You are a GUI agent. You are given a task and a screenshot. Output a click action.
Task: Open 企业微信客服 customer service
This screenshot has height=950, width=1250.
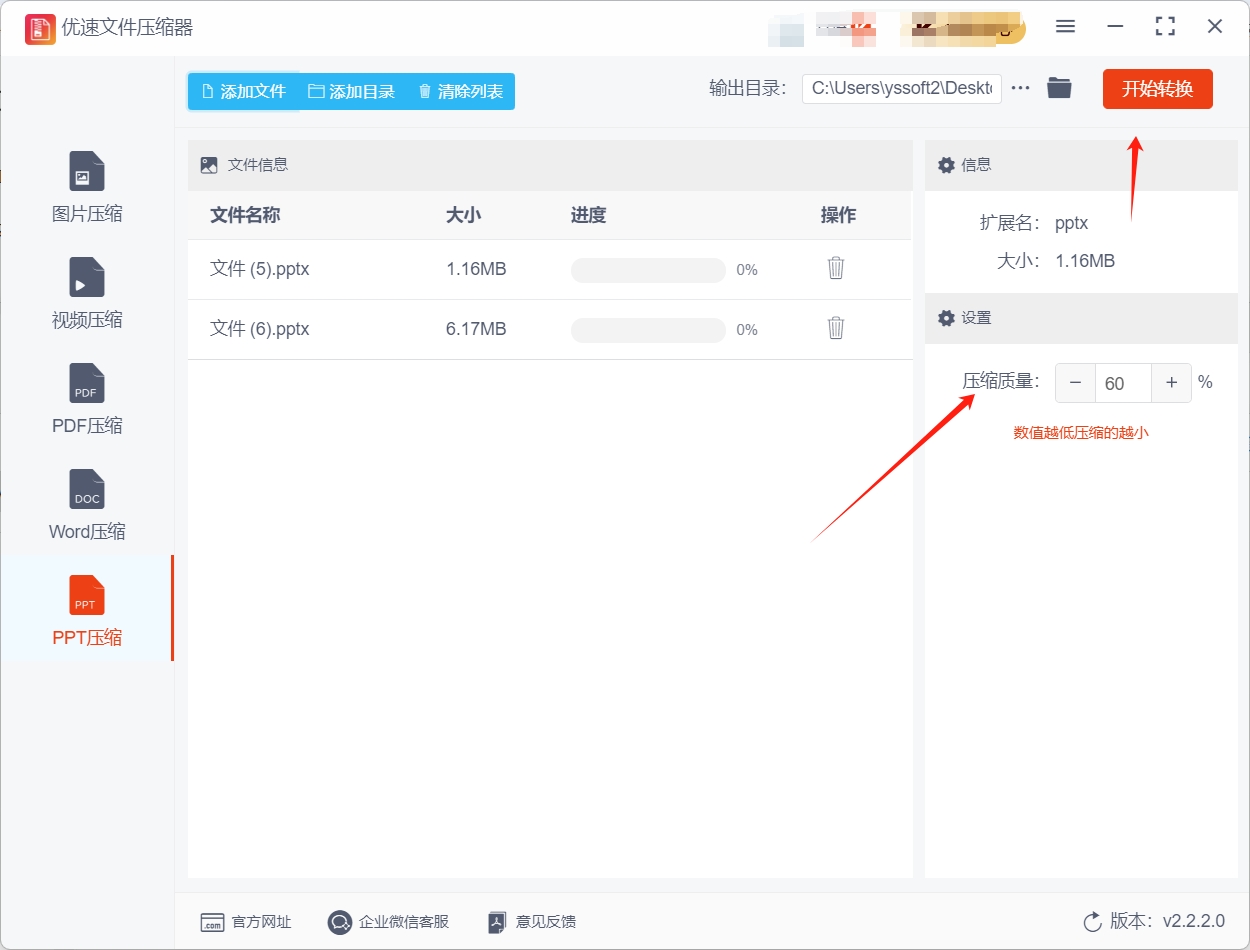[389, 922]
